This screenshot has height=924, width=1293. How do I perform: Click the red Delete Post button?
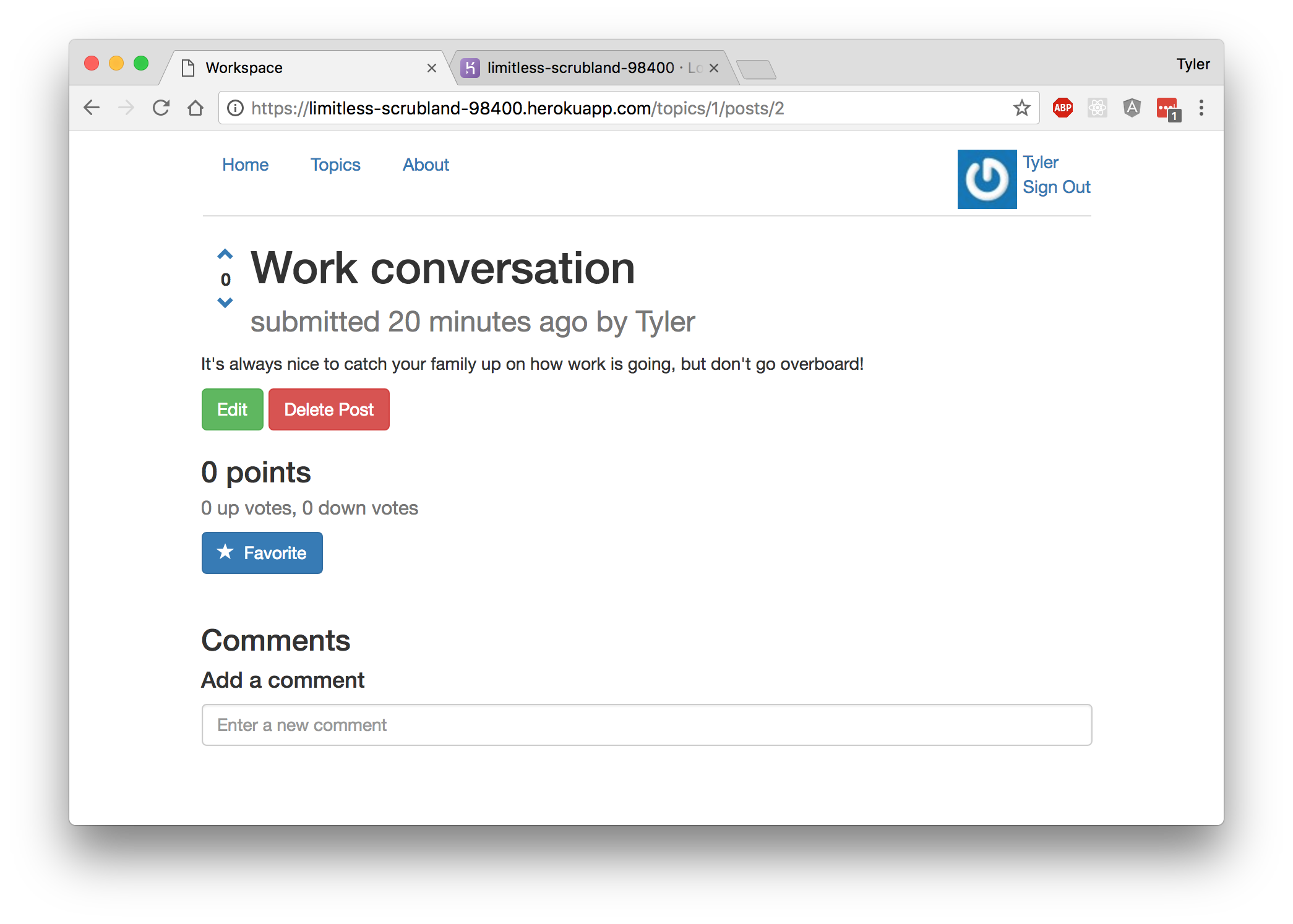pyautogui.click(x=329, y=409)
